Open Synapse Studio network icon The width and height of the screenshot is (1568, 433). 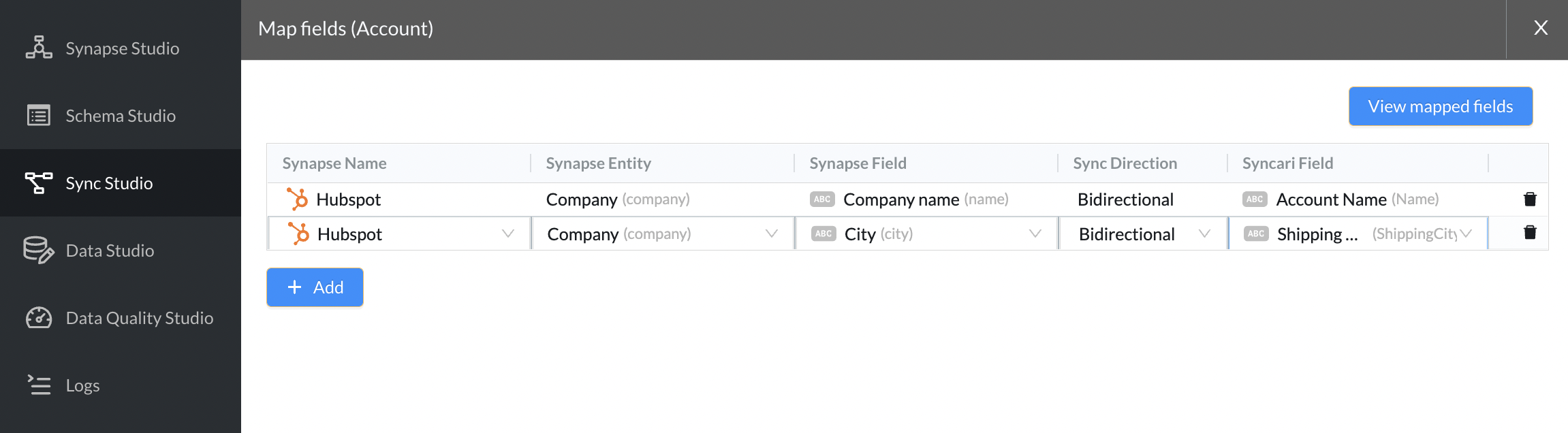coord(39,48)
